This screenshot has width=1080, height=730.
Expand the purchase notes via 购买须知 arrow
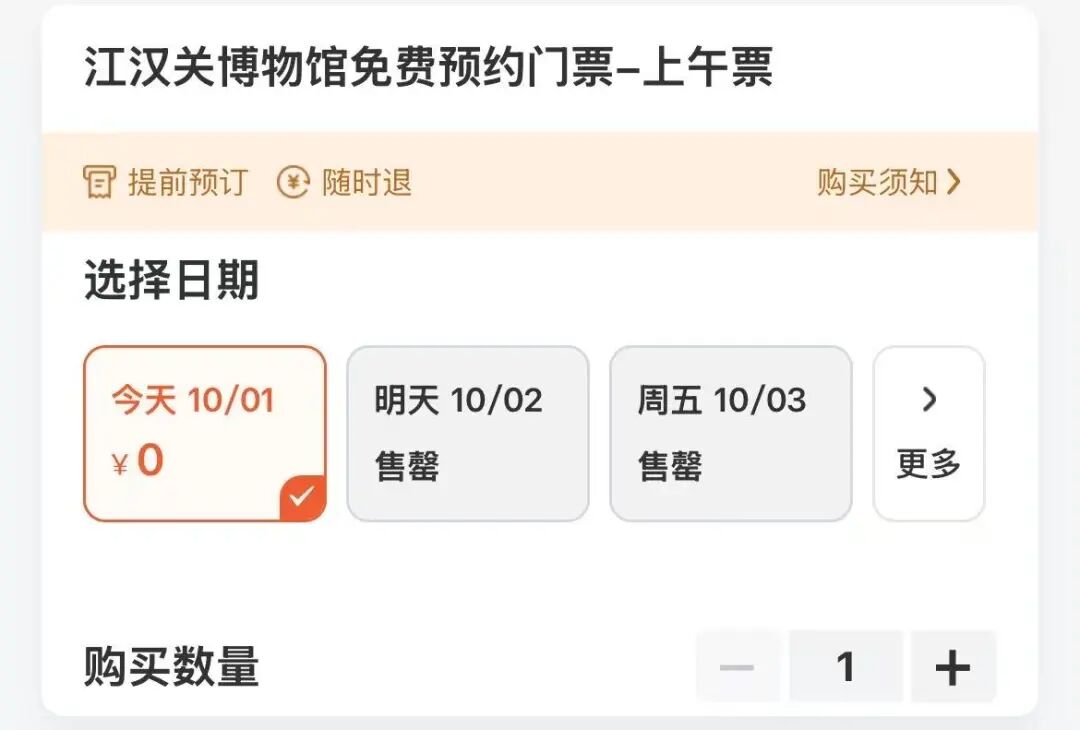click(x=955, y=182)
